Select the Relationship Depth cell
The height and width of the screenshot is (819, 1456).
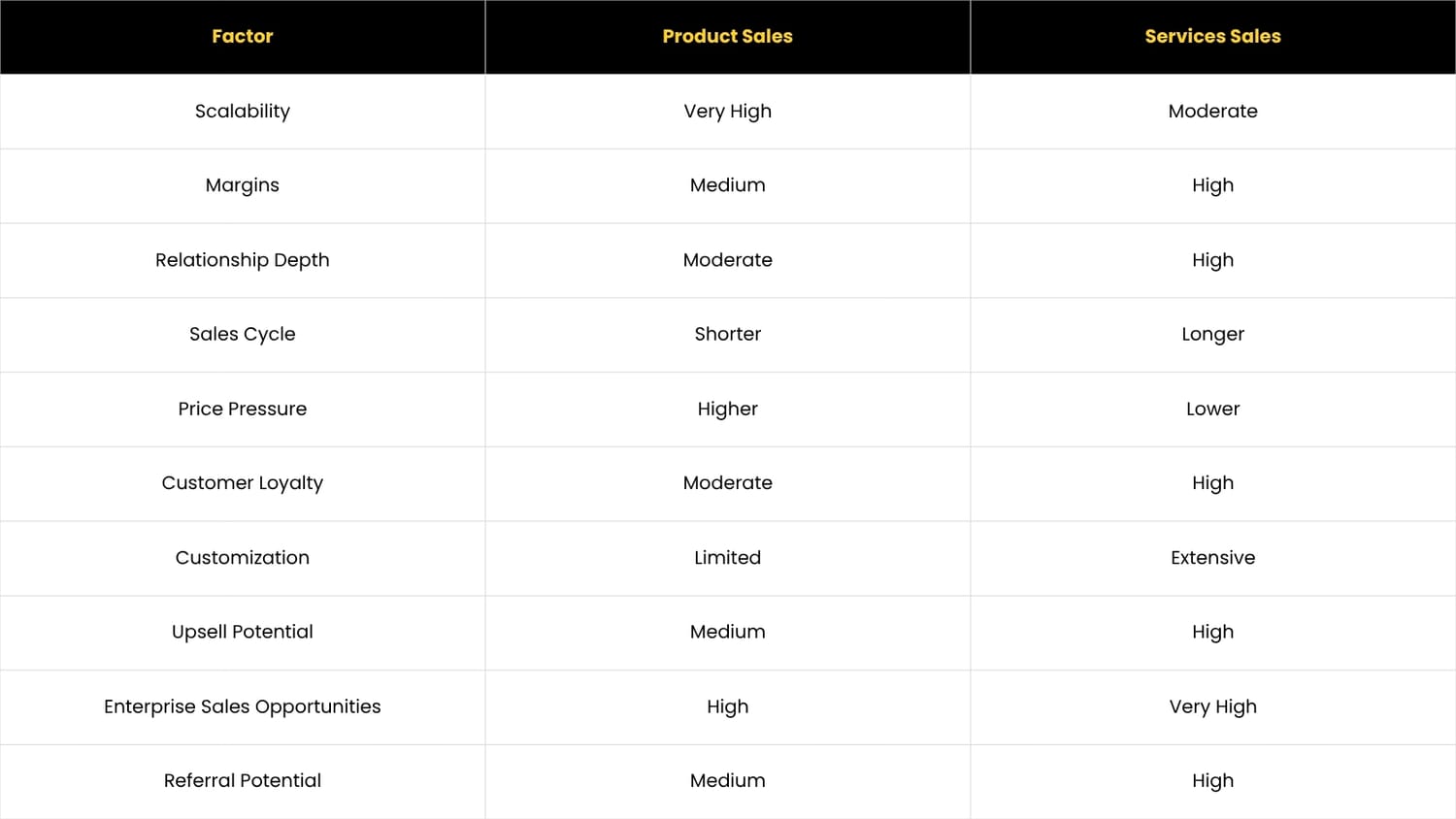click(x=243, y=260)
